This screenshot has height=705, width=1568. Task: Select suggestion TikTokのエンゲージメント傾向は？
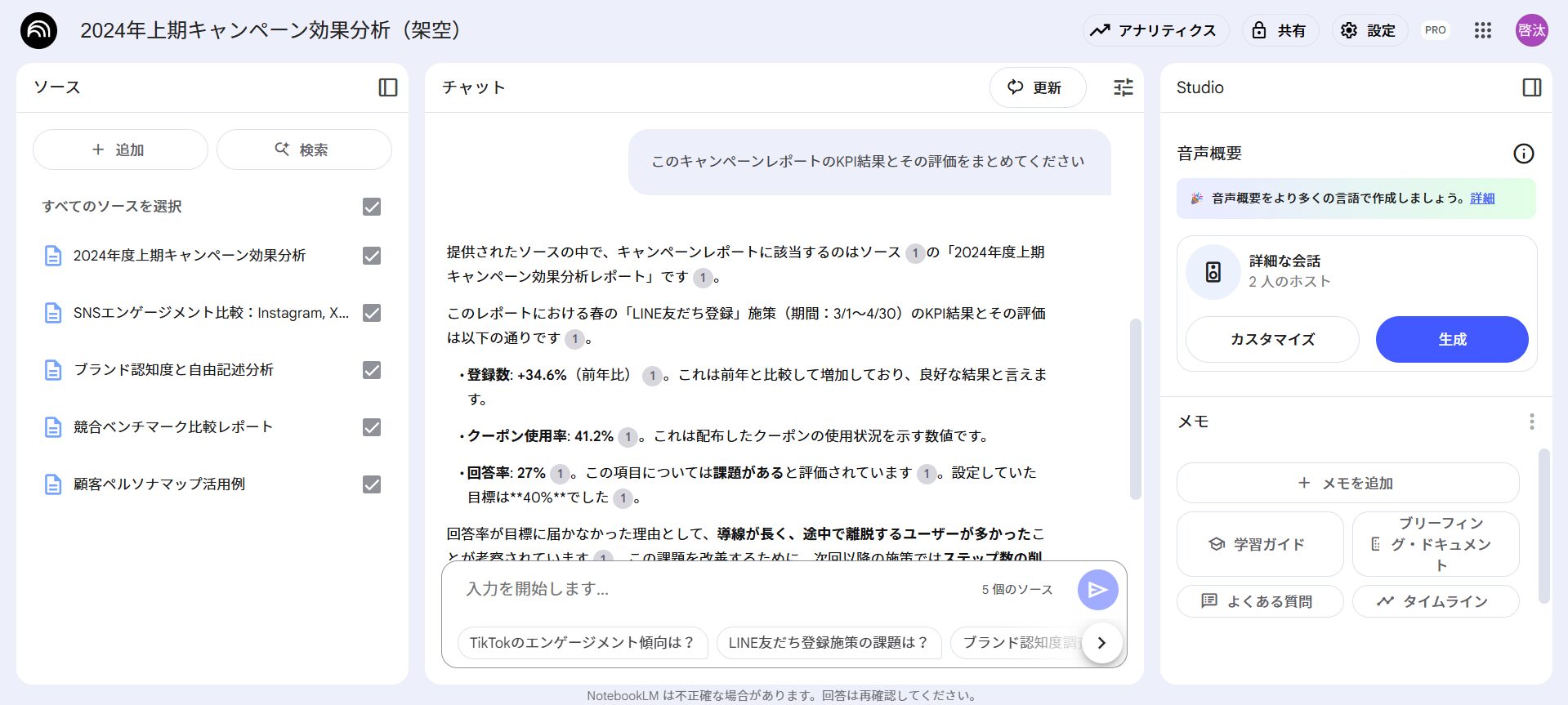click(582, 643)
